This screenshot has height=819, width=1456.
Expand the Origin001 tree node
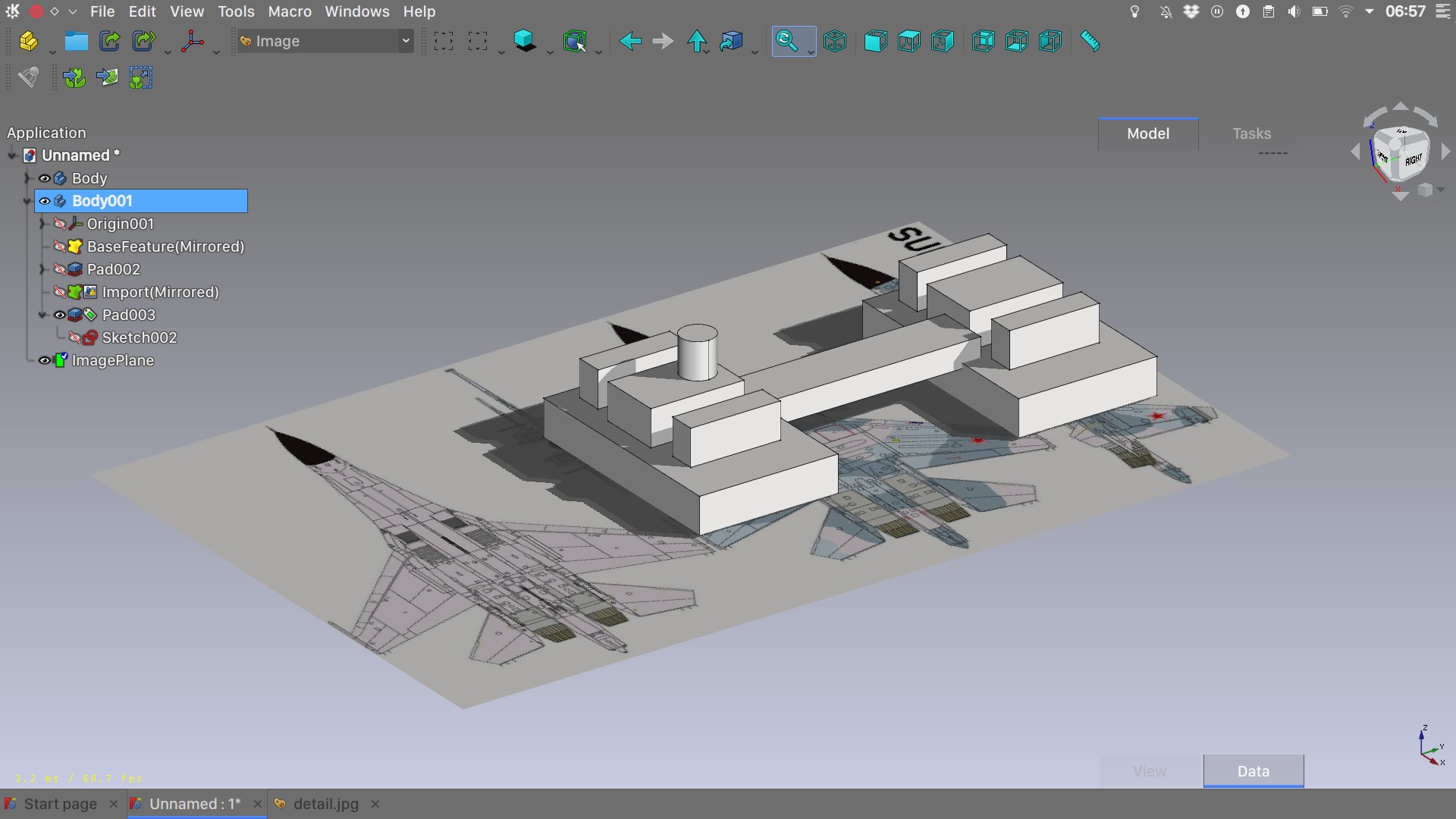[43, 224]
